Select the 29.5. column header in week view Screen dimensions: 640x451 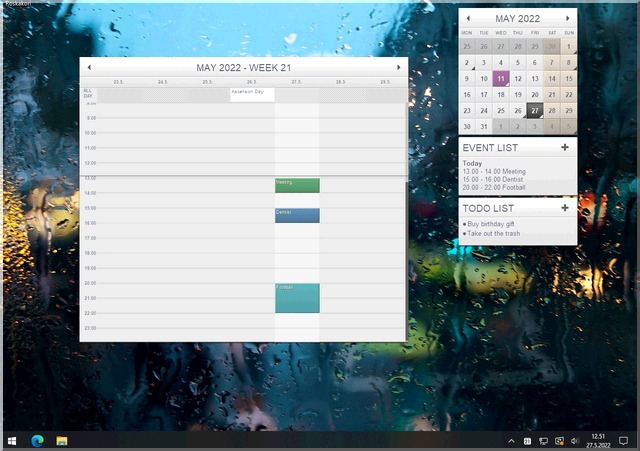pyautogui.click(x=385, y=82)
